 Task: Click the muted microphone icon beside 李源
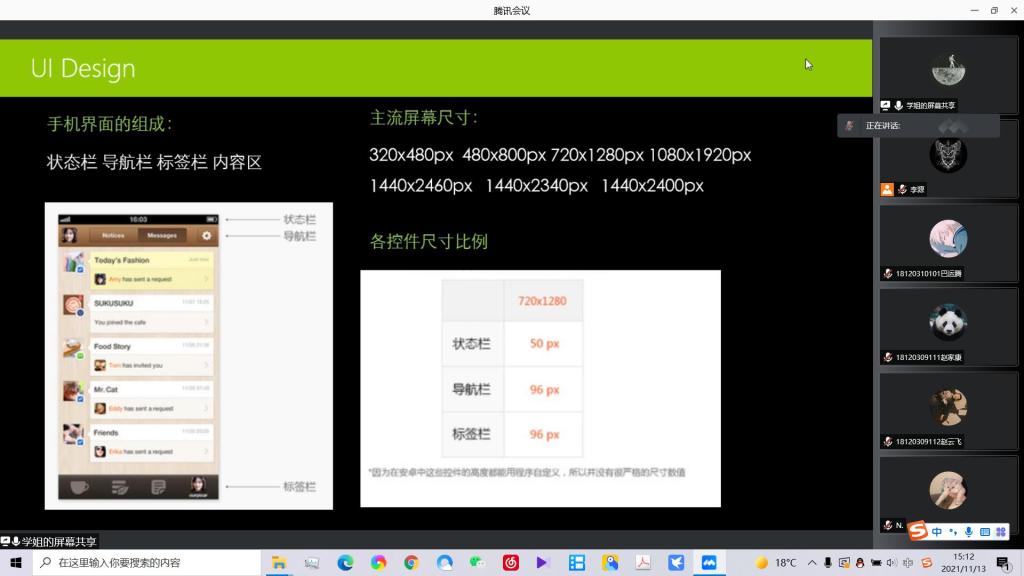[x=902, y=189]
